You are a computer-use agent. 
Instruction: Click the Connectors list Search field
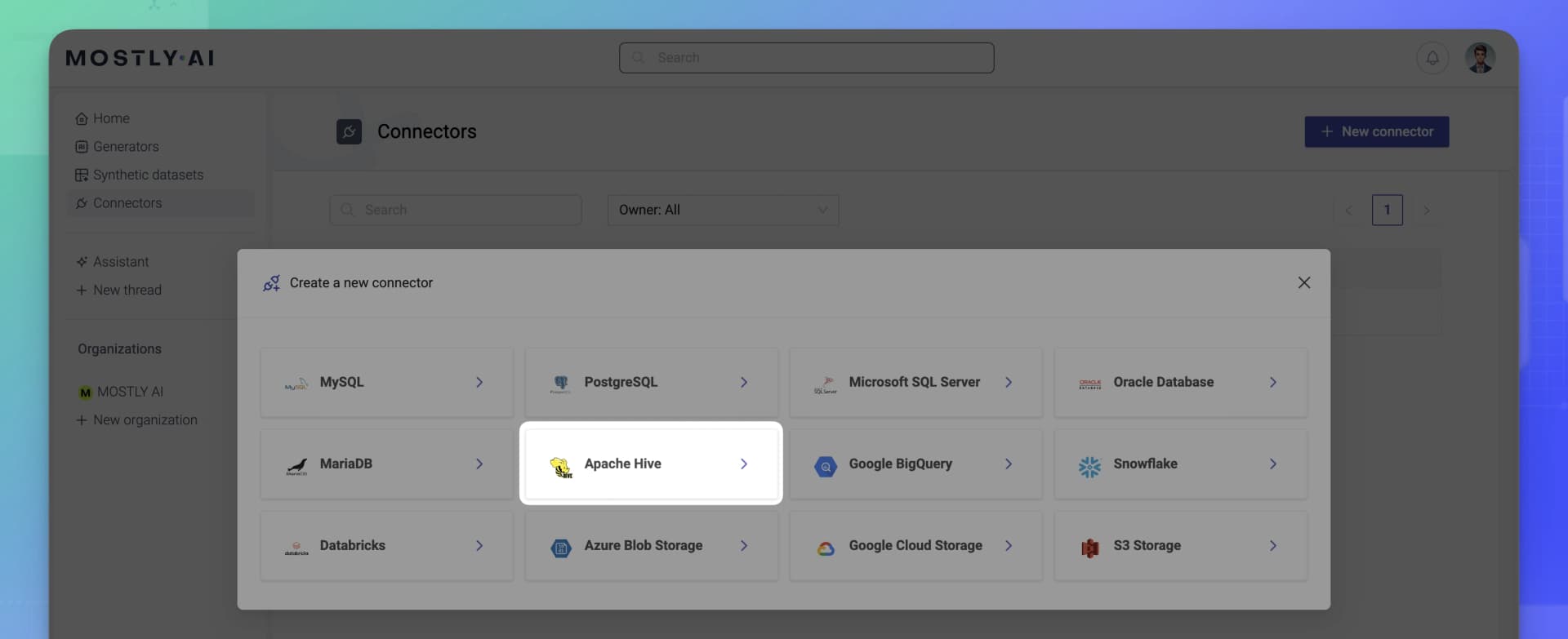click(456, 210)
